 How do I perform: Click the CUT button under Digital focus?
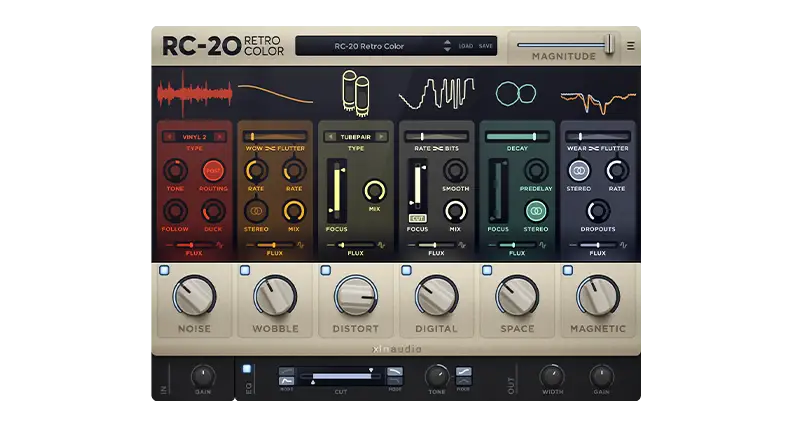pos(417,218)
